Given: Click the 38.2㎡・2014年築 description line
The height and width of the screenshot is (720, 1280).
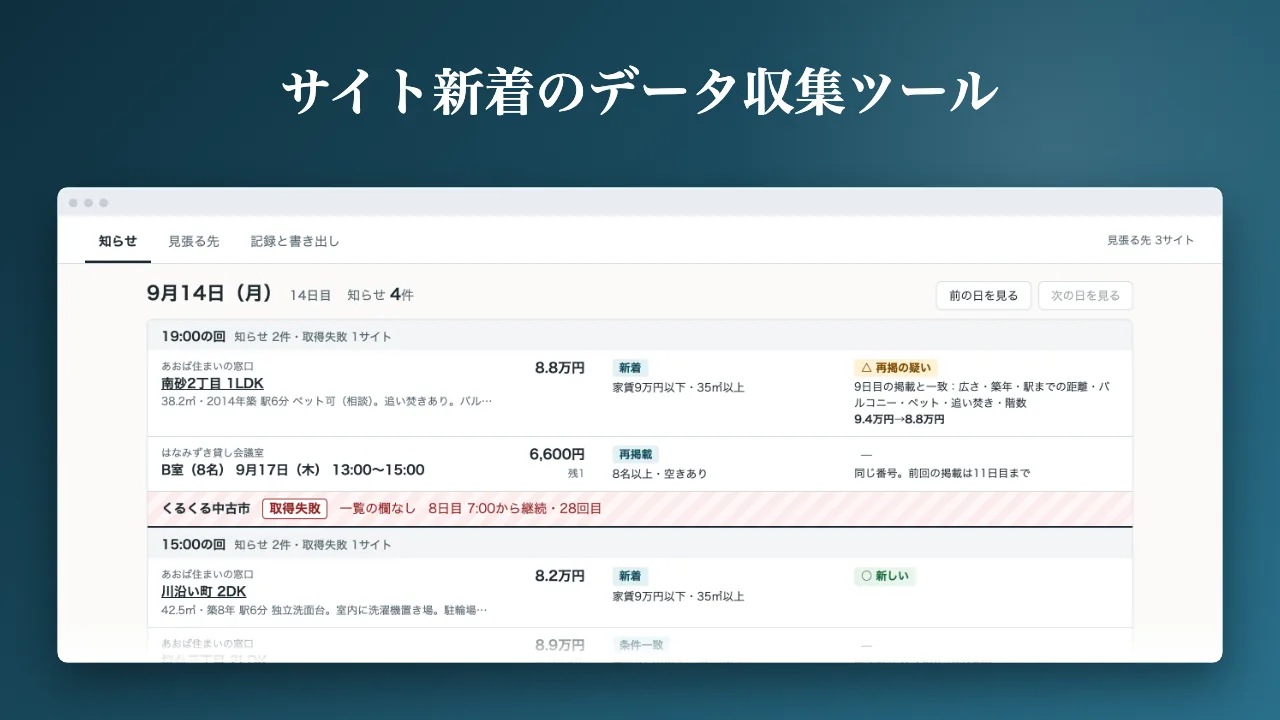Looking at the screenshot, I should pyautogui.click(x=327, y=402).
